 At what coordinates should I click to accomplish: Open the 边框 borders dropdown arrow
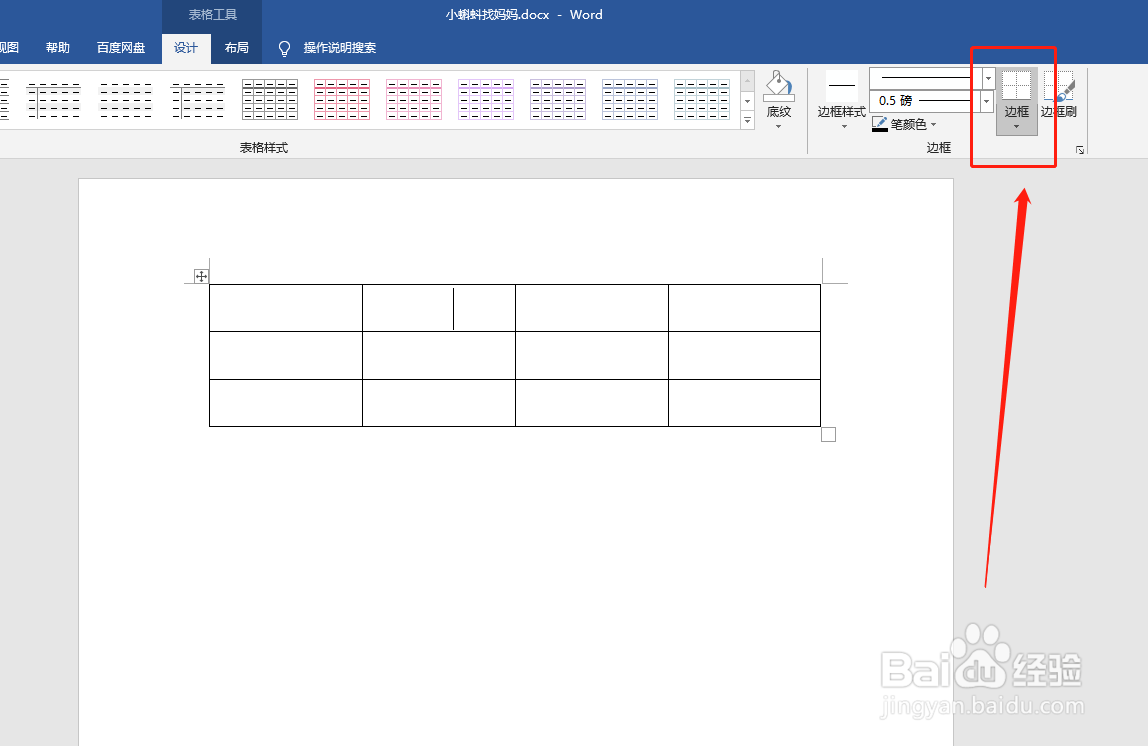coord(1016,127)
